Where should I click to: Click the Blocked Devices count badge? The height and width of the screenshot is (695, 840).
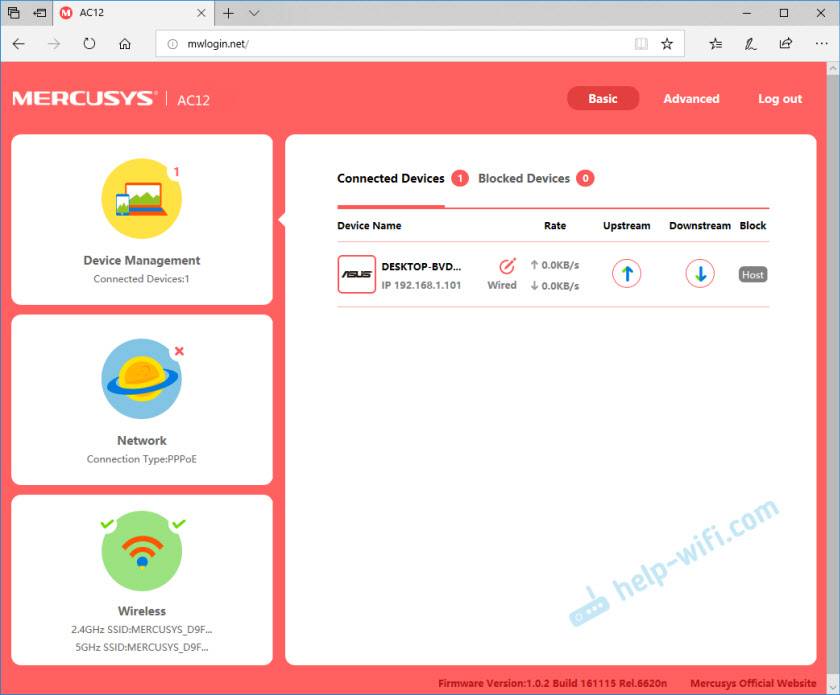coord(585,178)
